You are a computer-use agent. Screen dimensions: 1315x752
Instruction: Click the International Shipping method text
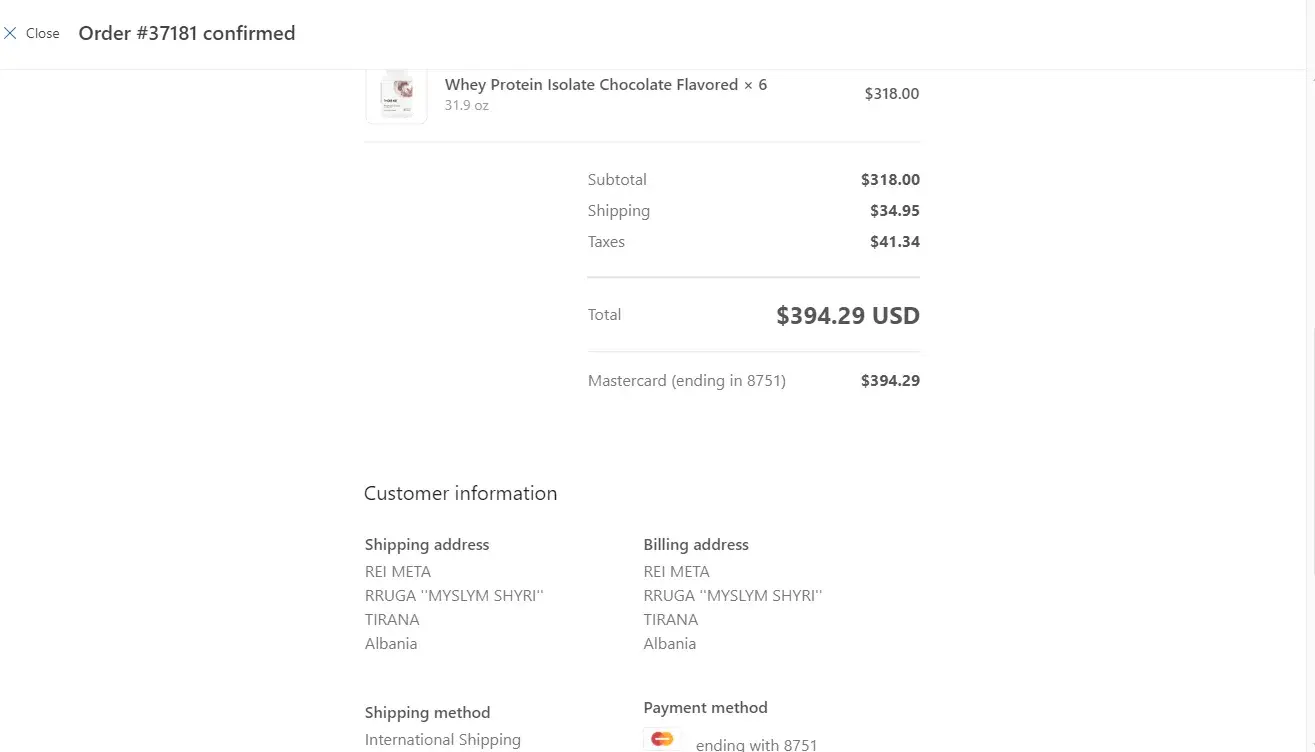(x=442, y=740)
